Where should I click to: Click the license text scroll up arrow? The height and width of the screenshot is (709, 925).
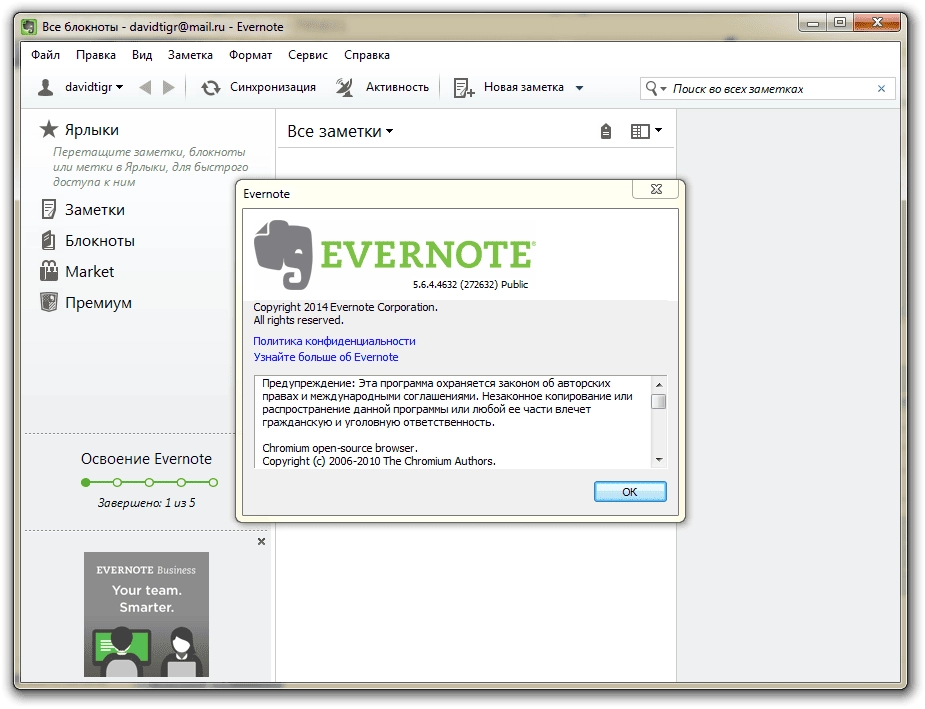659,385
